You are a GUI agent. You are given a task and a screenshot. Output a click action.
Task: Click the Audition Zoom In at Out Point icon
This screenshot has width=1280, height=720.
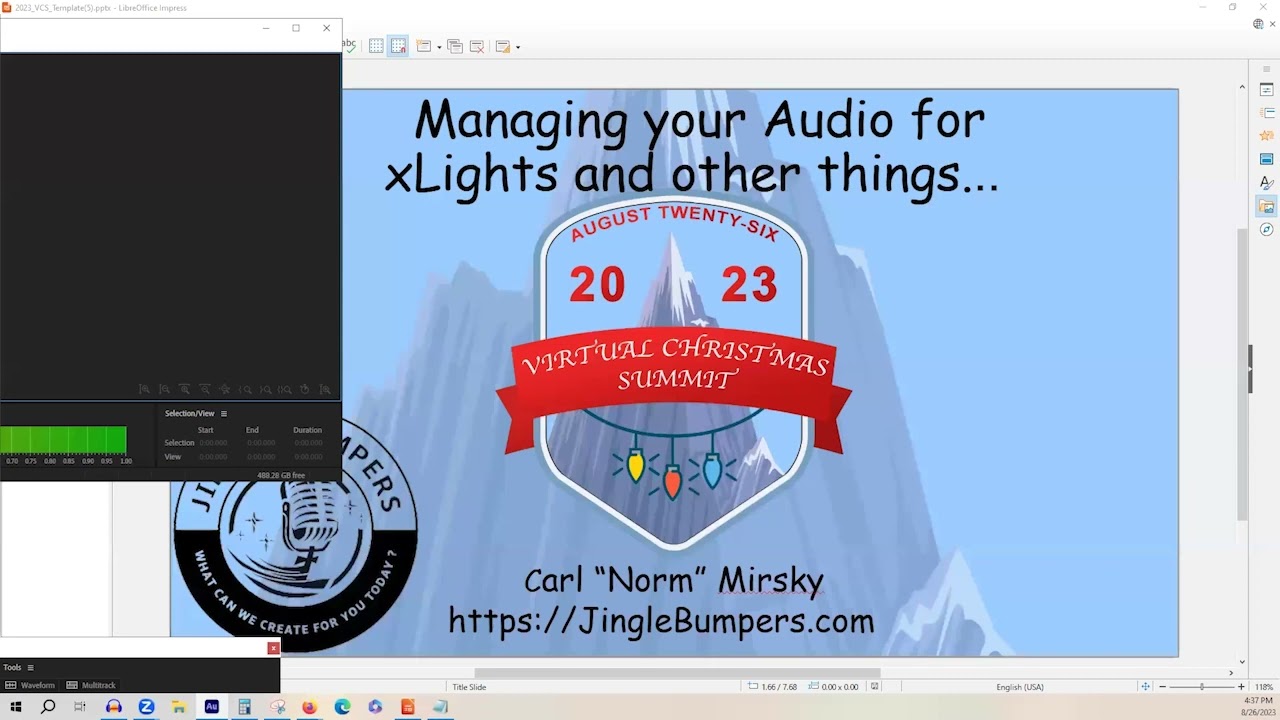(265, 389)
